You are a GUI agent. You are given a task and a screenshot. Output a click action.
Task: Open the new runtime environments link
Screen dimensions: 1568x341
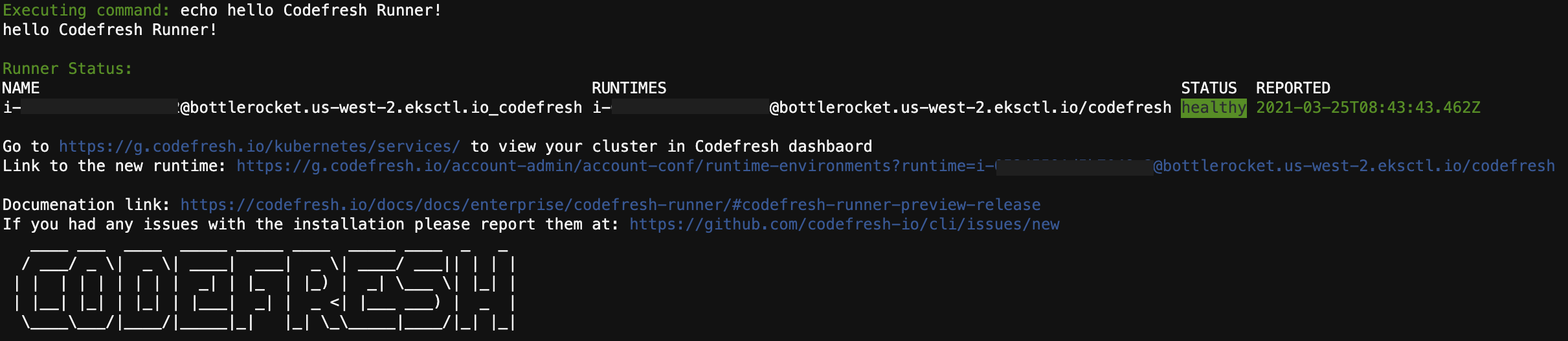point(895,166)
